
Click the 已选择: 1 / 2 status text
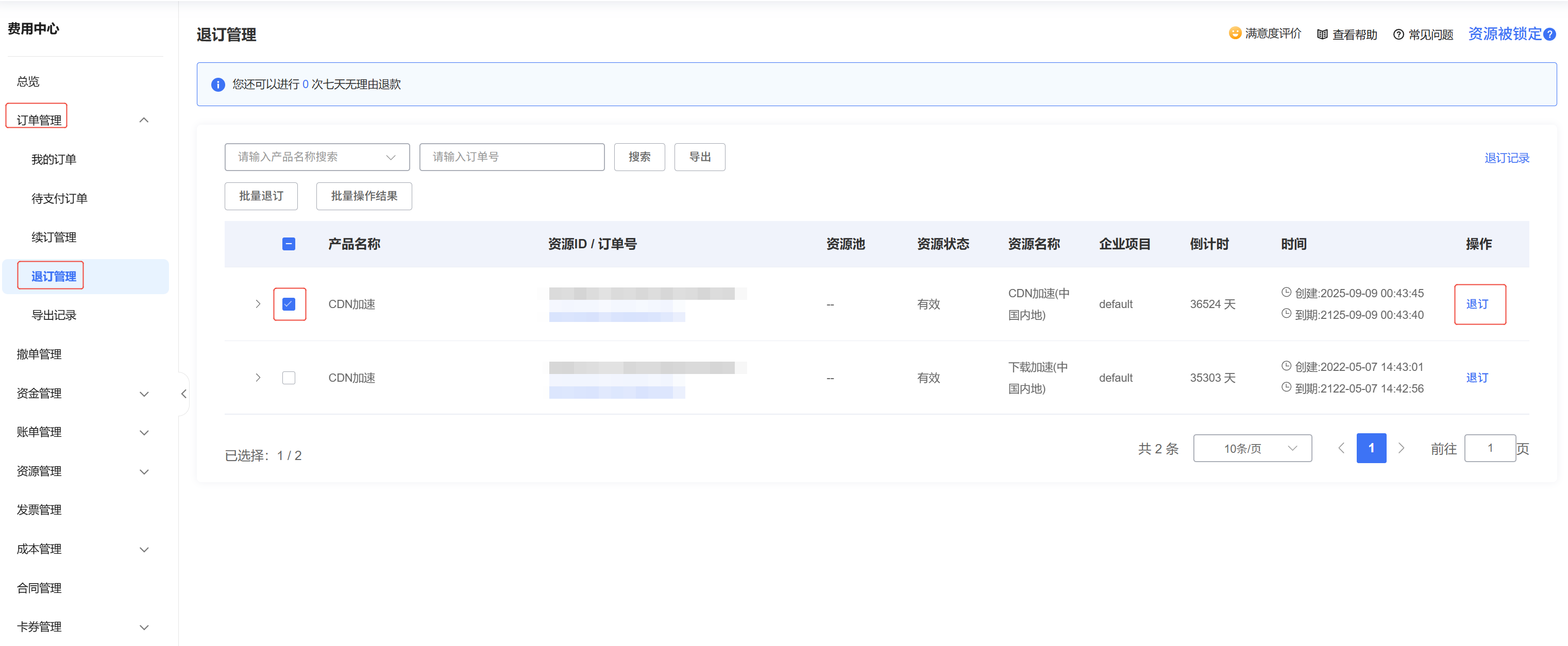263,455
